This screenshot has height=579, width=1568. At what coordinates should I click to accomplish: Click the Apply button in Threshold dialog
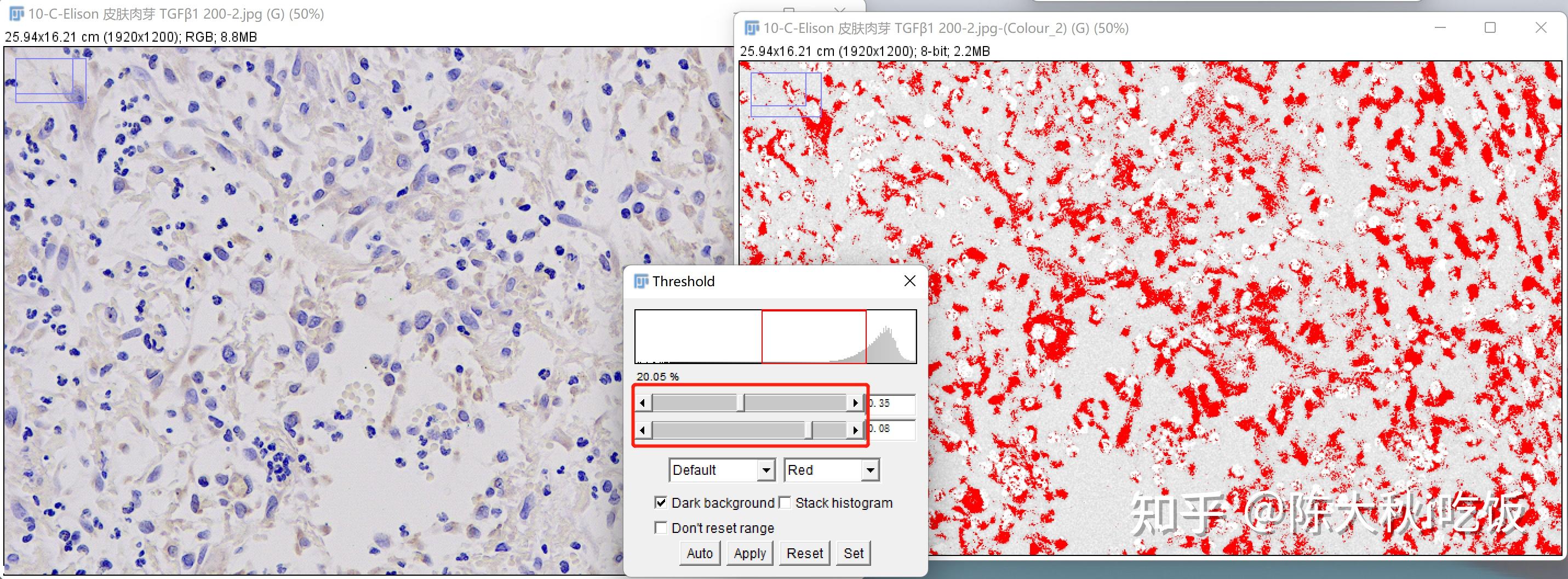750,553
